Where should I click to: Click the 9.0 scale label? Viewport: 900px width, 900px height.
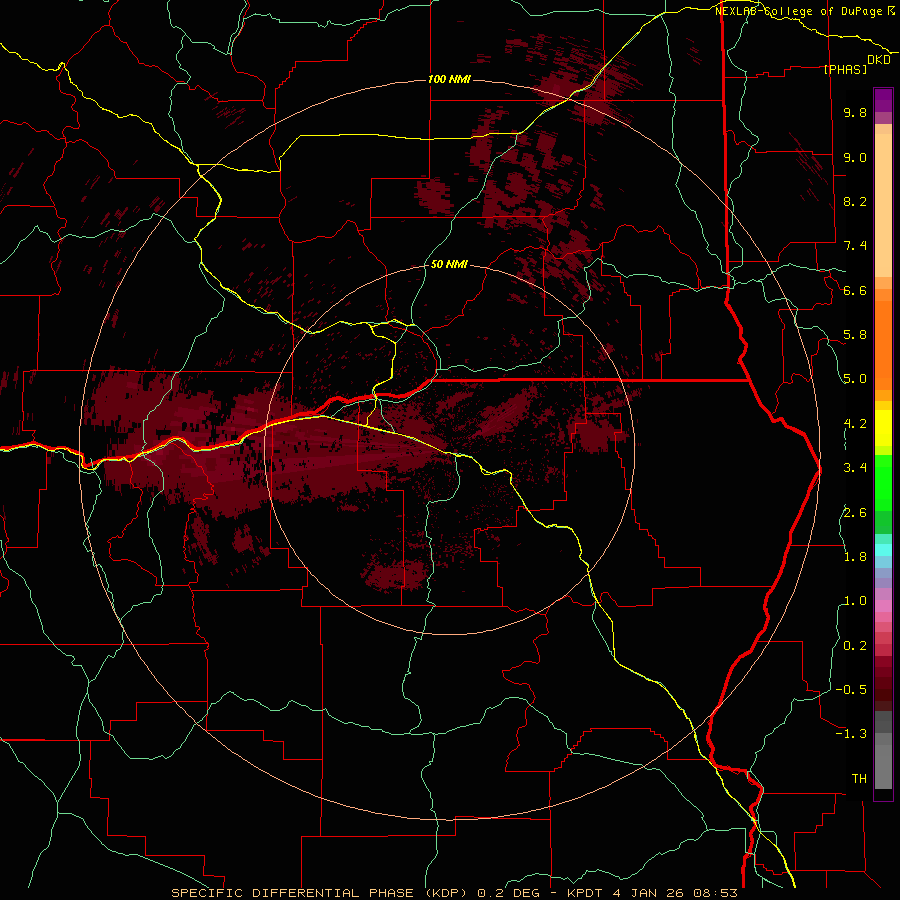[x=855, y=157]
